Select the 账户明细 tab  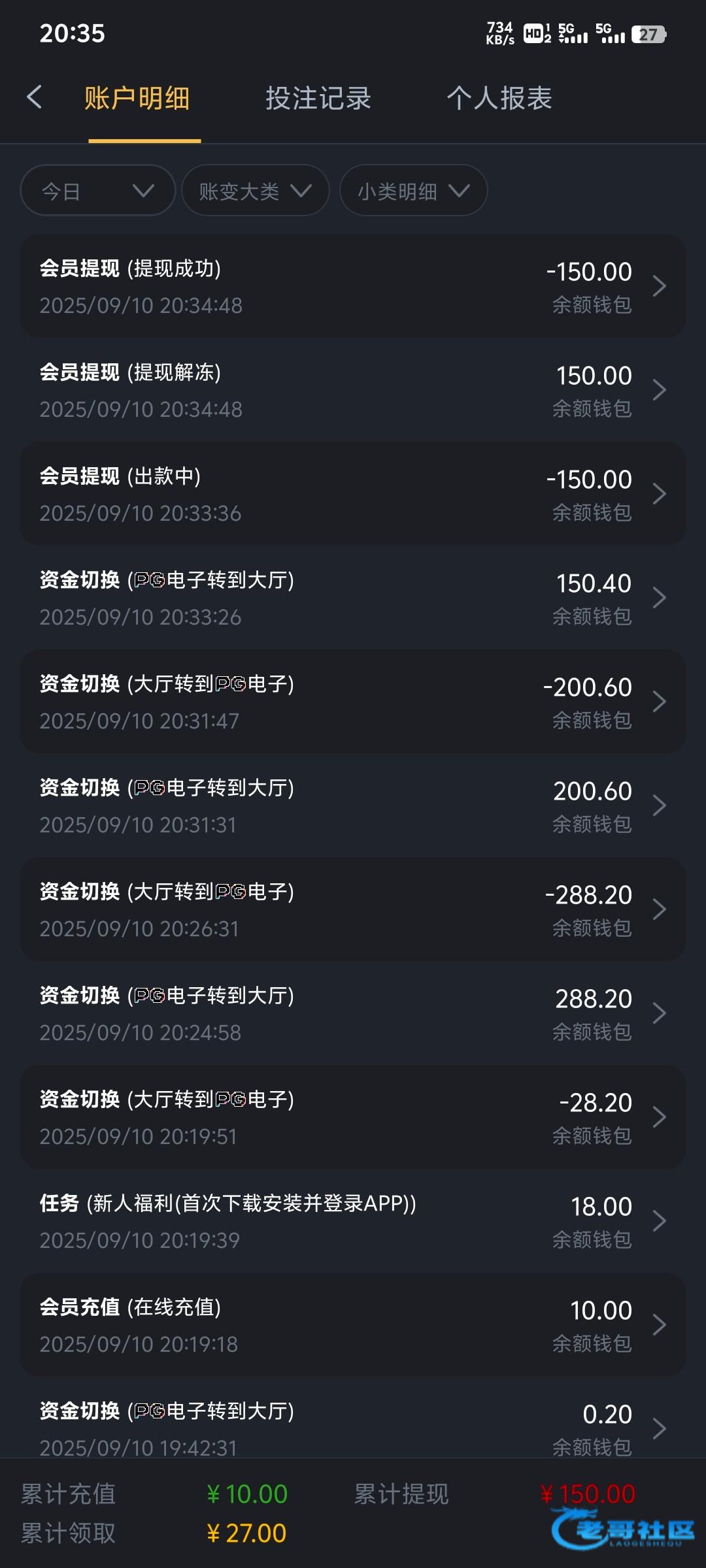point(137,99)
